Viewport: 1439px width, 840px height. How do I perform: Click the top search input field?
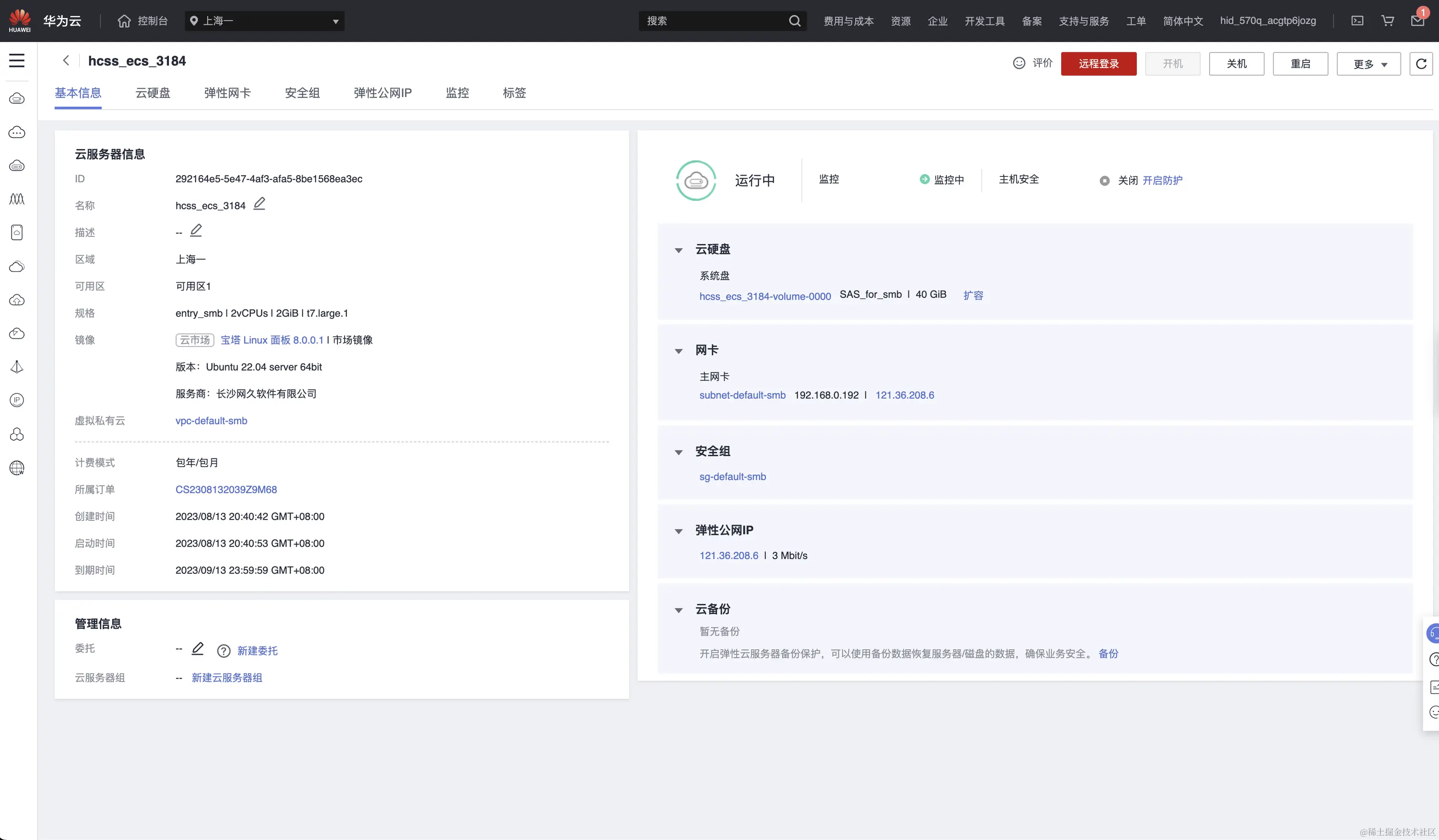pyautogui.click(x=714, y=21)
